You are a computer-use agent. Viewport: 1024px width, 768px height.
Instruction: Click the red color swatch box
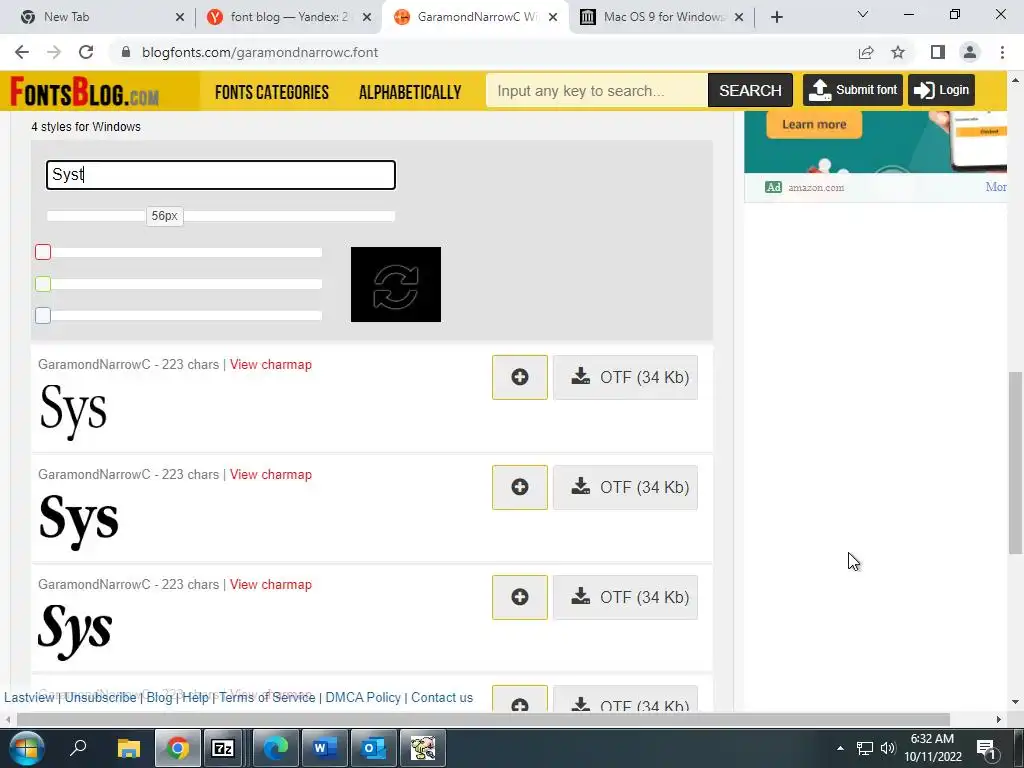[43, 252]
